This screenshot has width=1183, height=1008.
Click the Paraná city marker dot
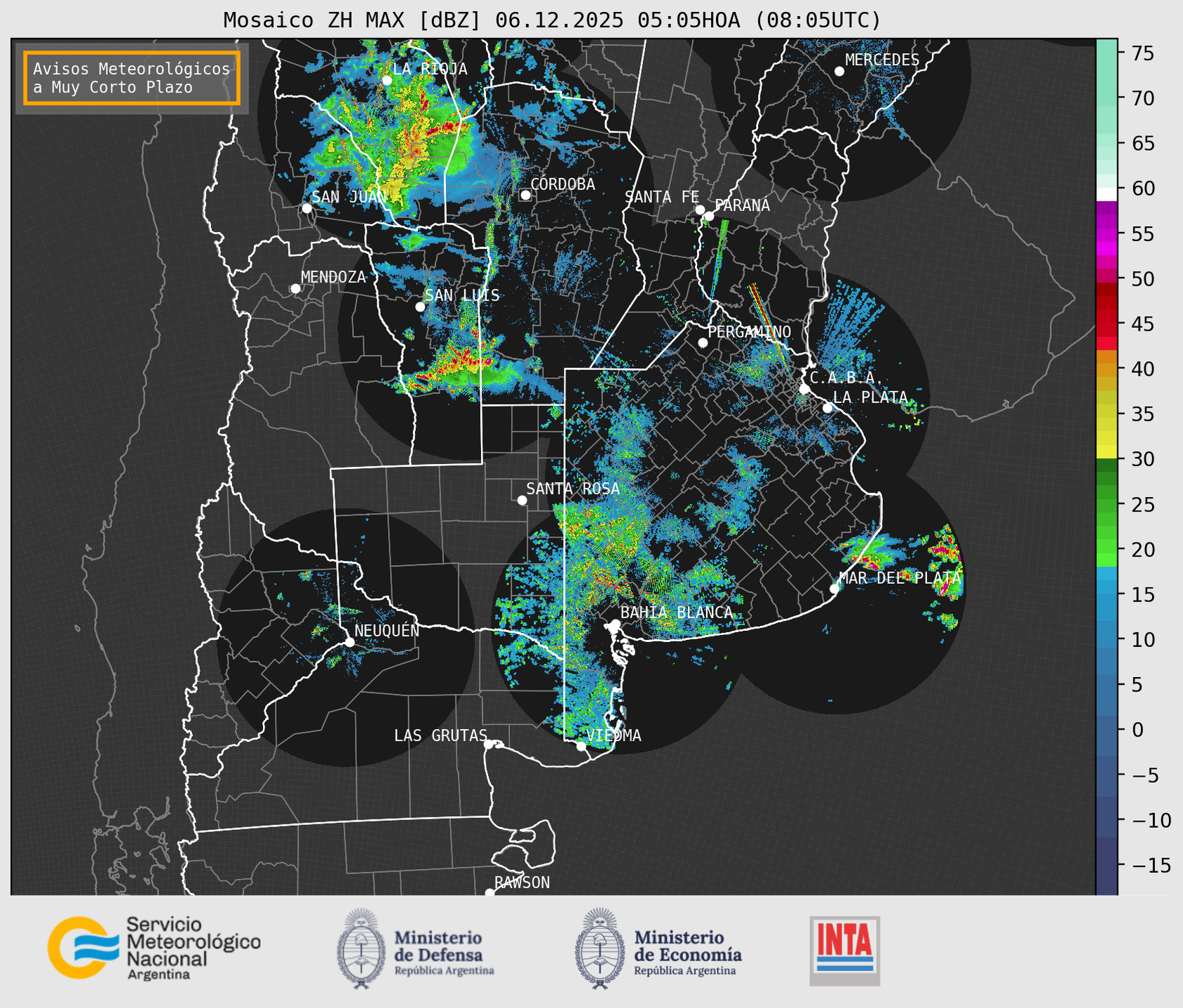click(x=709, y=216)
